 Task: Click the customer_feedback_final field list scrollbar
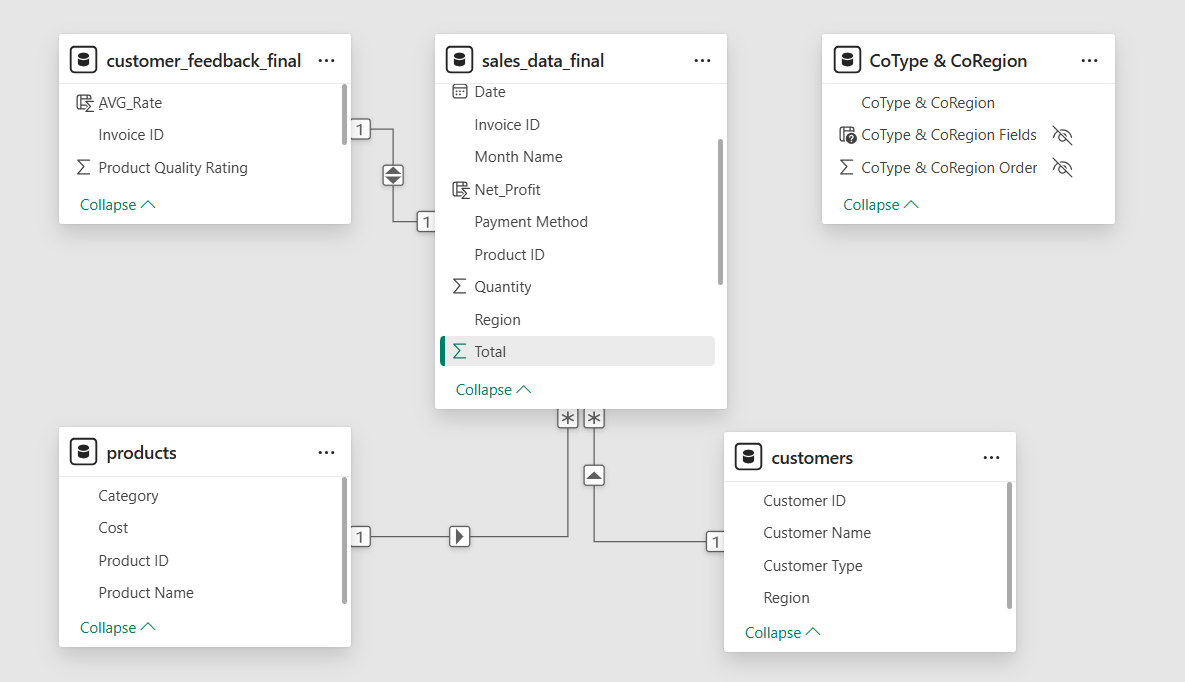(x=345, y=114)
